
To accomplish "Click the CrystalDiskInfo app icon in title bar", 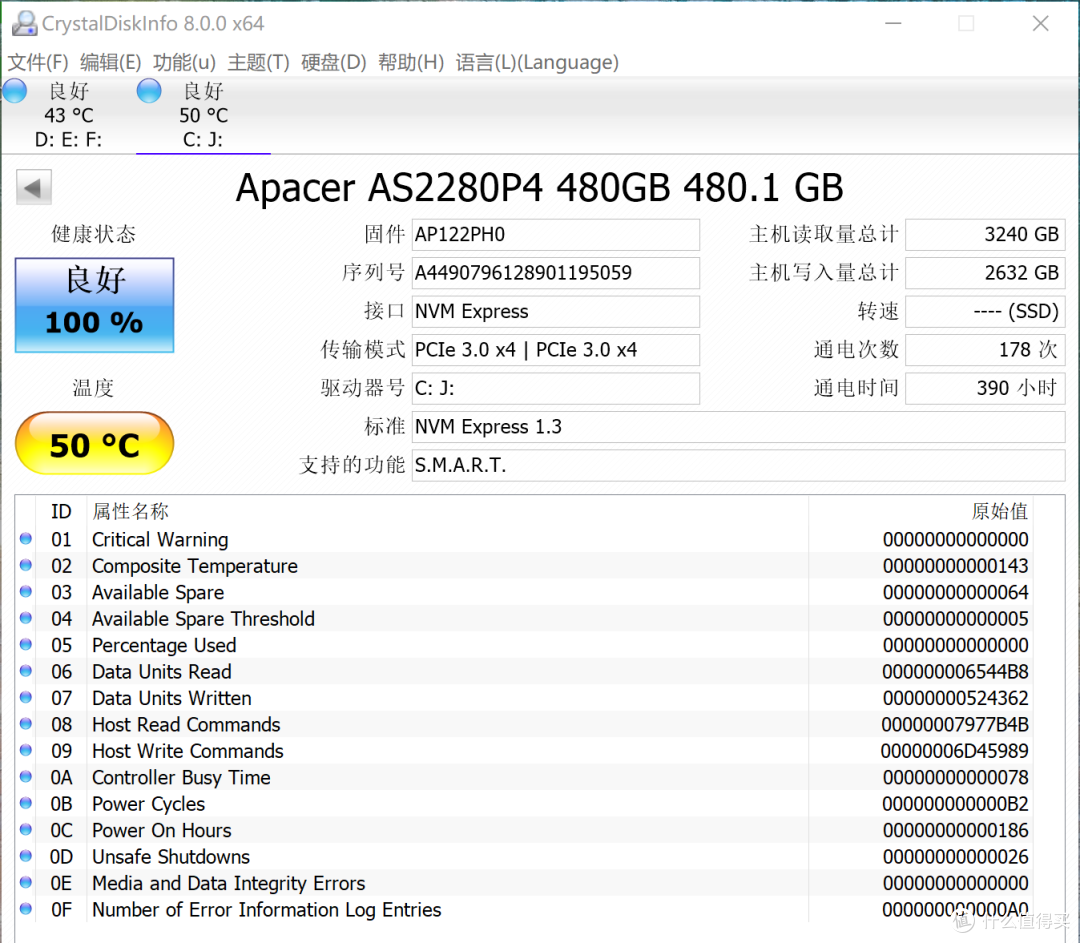I will click(x=25, y=23).
